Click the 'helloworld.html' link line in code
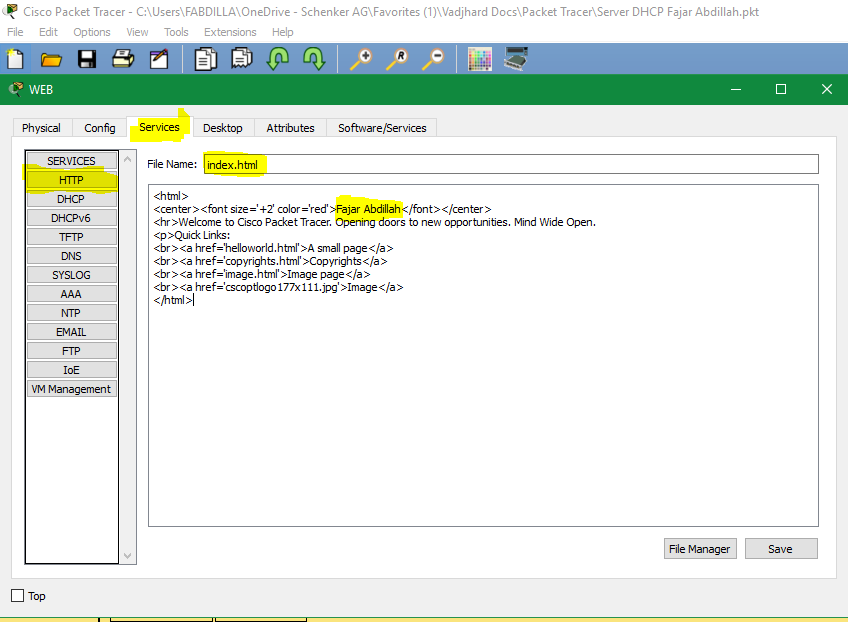 click(x=273, y=248)
